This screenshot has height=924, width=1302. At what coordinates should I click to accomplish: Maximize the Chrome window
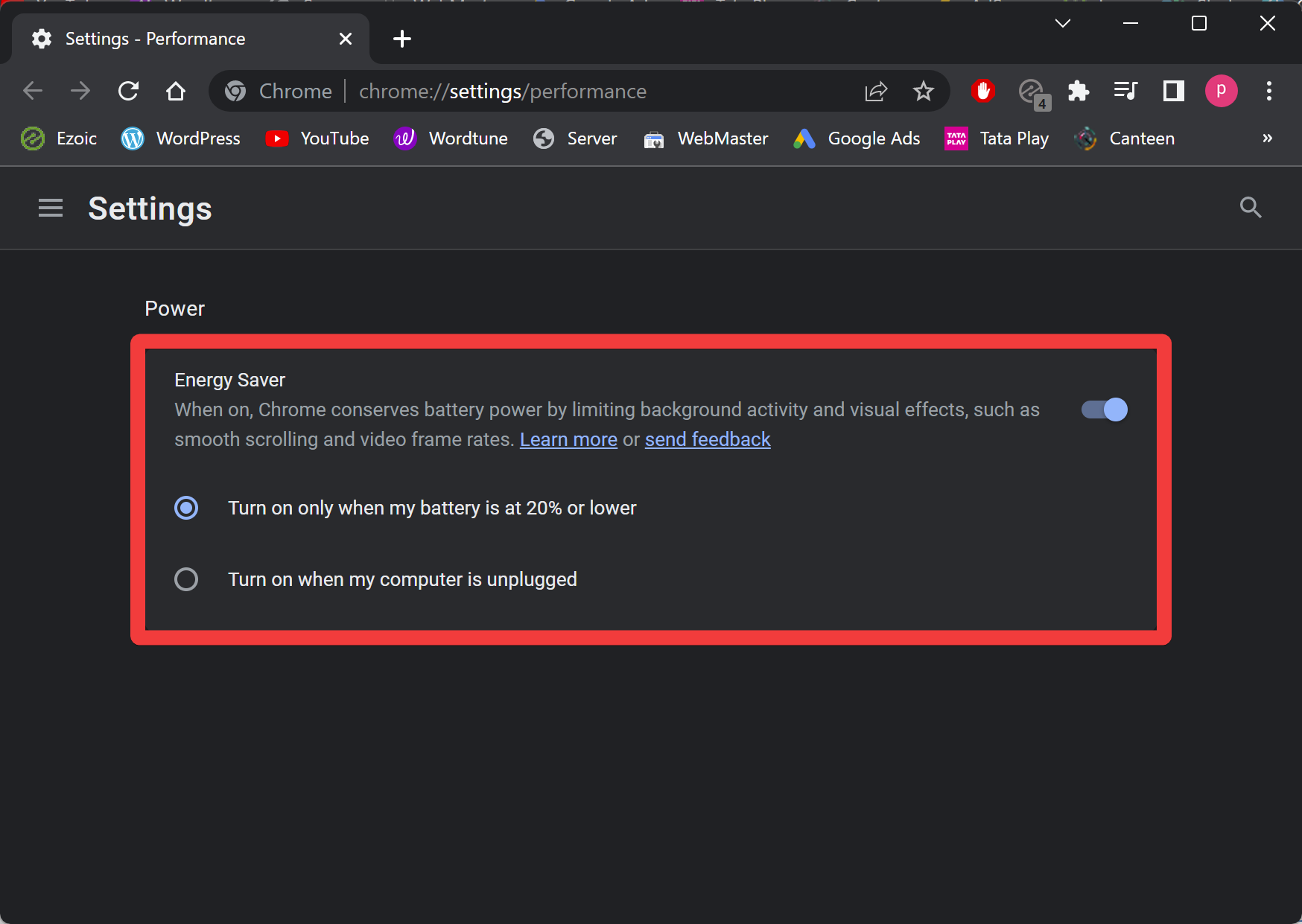click(x=1199, y=23)
